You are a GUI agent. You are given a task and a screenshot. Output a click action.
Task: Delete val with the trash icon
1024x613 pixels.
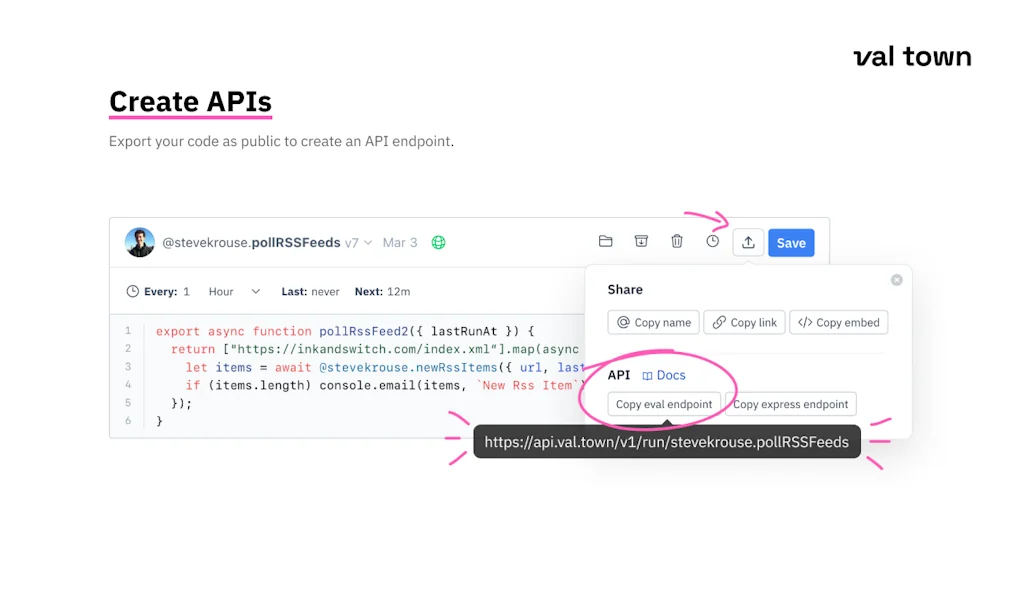[x=677, y=242]
